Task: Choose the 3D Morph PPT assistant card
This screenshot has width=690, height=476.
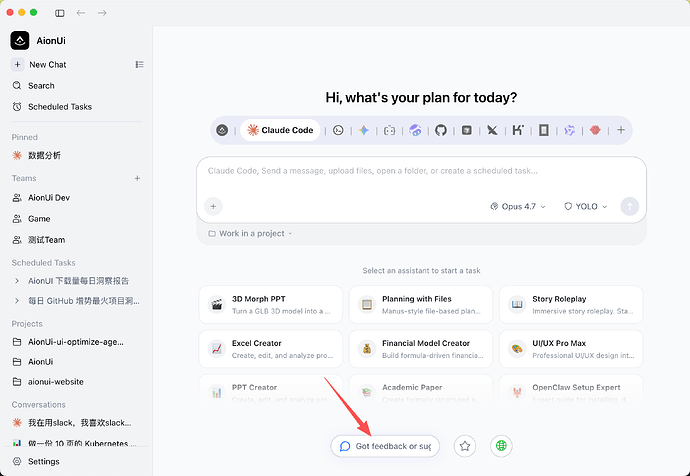Action: [x=271, y=304]
